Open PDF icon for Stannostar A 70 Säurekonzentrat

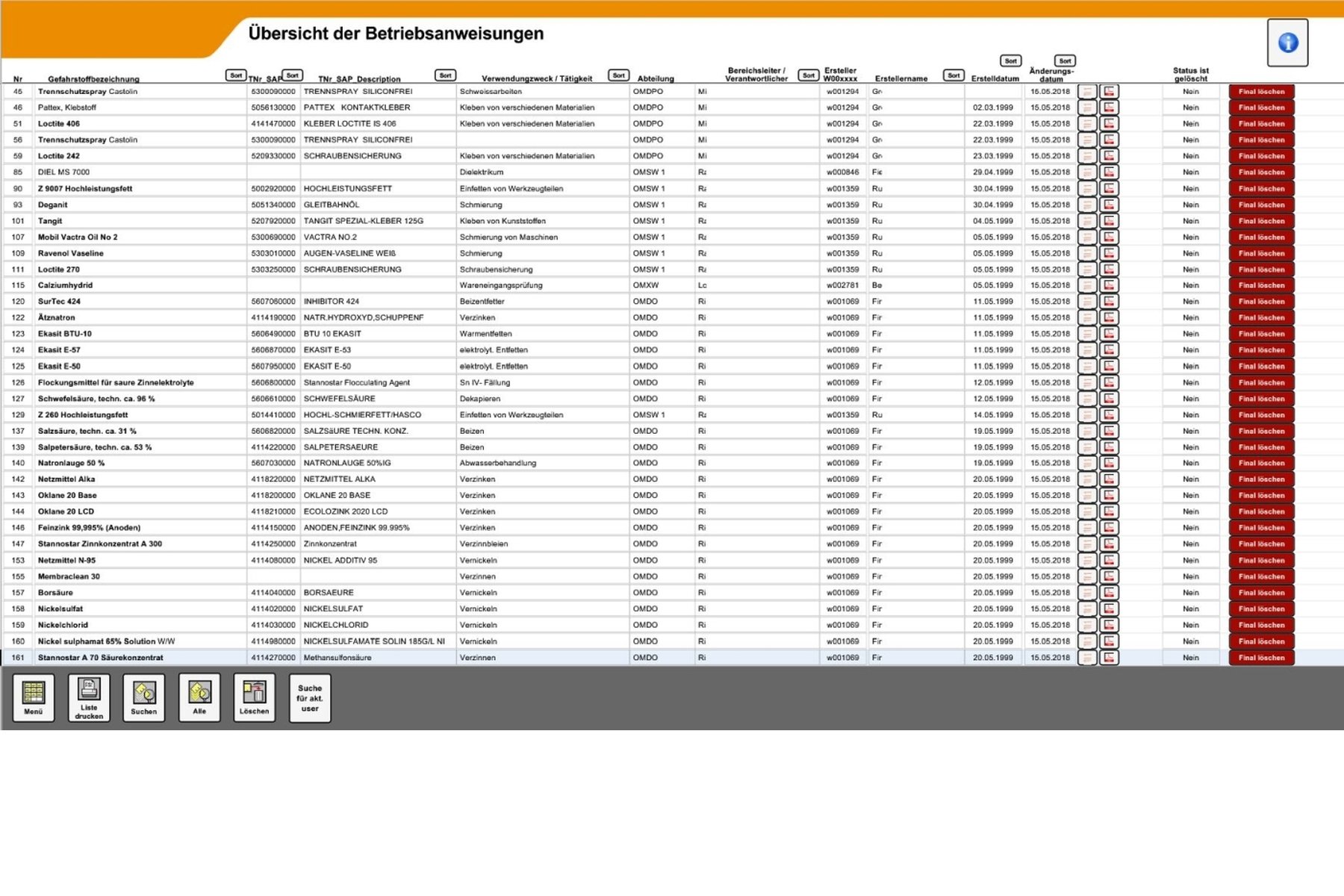1110,658
